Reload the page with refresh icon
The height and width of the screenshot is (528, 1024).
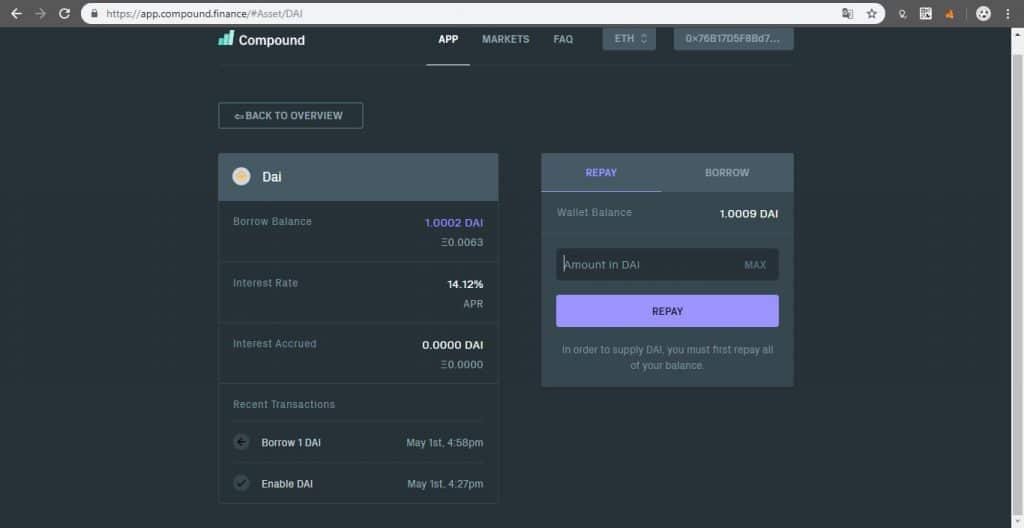[64, 13]
